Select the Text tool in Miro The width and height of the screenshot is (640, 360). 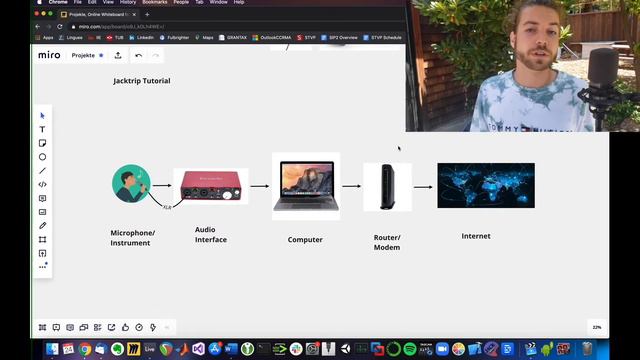click(x=42, y=129)
